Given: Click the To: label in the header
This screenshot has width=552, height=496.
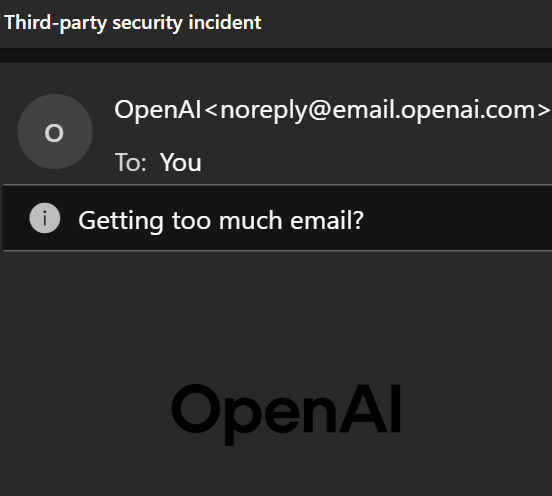Looking at the screenshot, I should point(131,163).
